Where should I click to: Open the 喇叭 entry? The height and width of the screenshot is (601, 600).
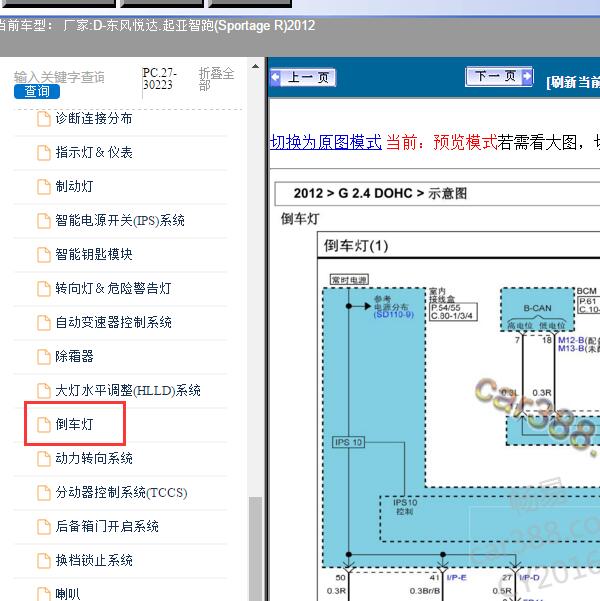click(68, 594)
